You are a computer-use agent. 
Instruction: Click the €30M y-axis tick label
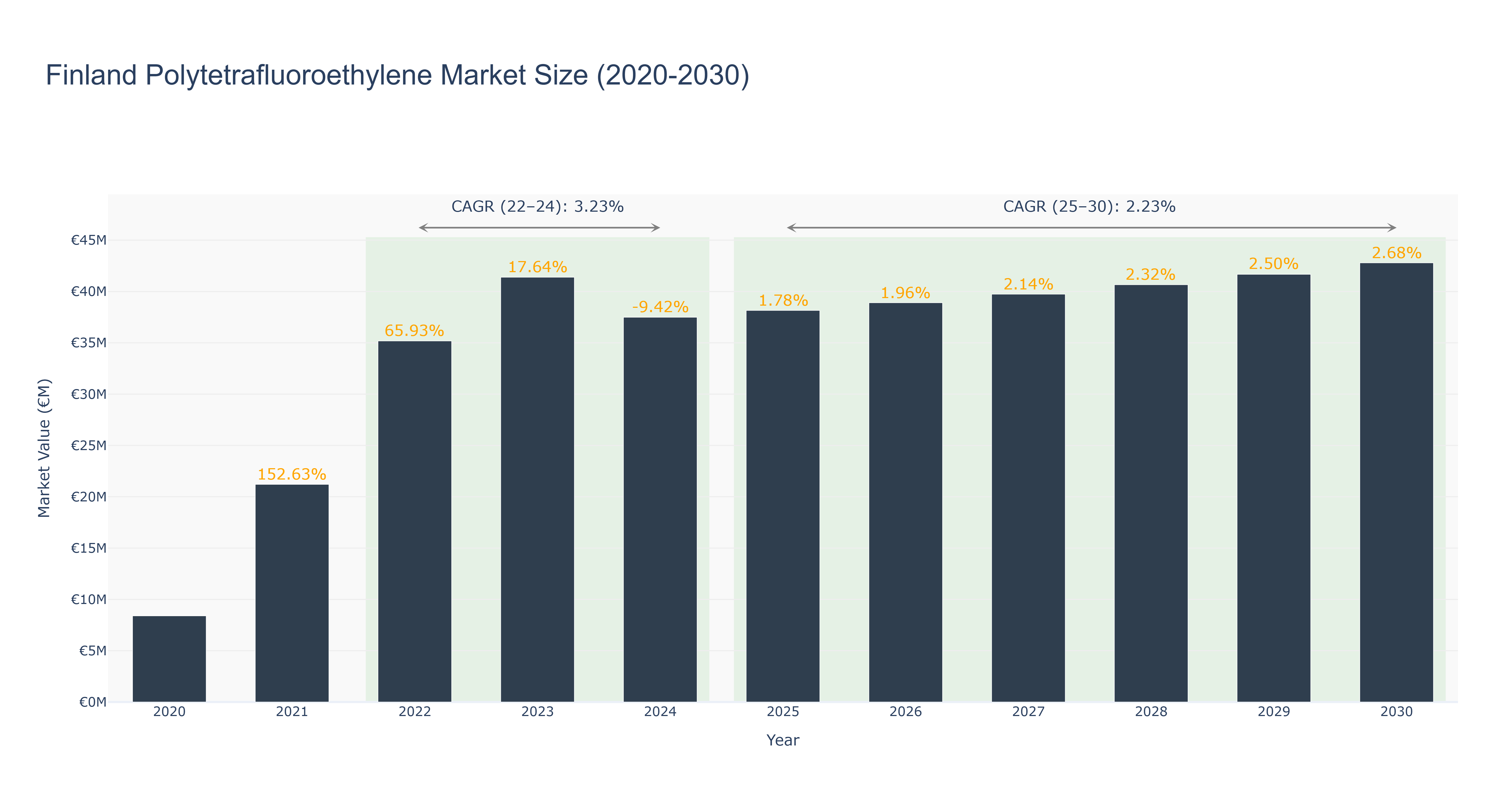pos(89,394)
